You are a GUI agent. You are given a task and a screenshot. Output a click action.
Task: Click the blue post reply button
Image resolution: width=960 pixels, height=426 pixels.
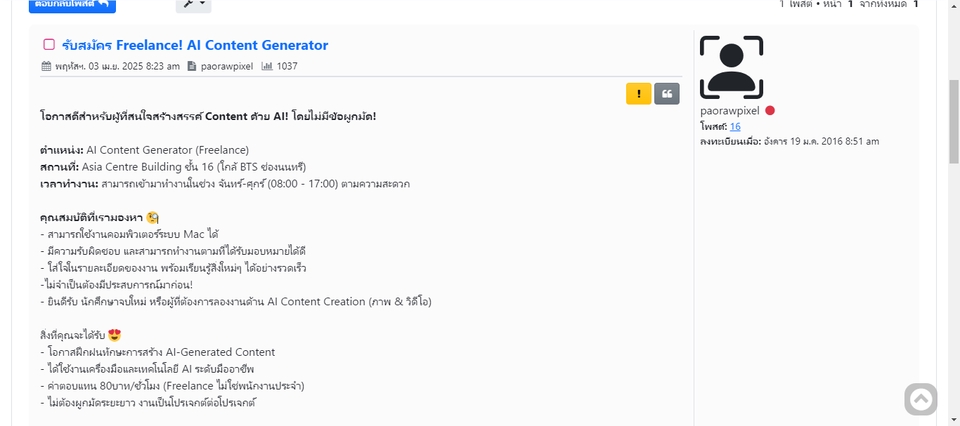pyautogui.click(x=72, y=5)
